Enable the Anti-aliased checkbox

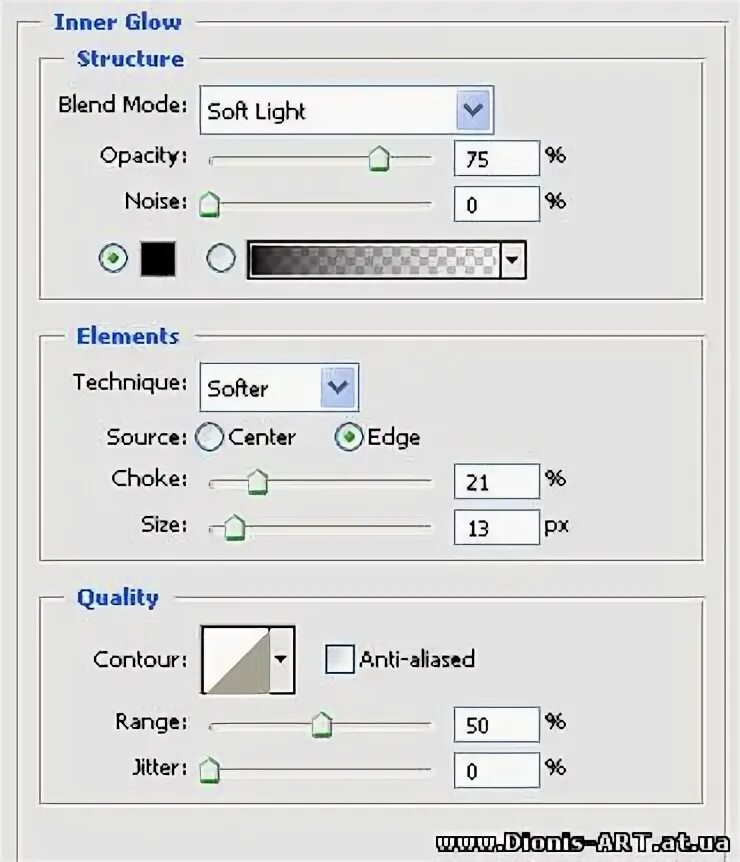pyautogui.click(x=340, y=659)
